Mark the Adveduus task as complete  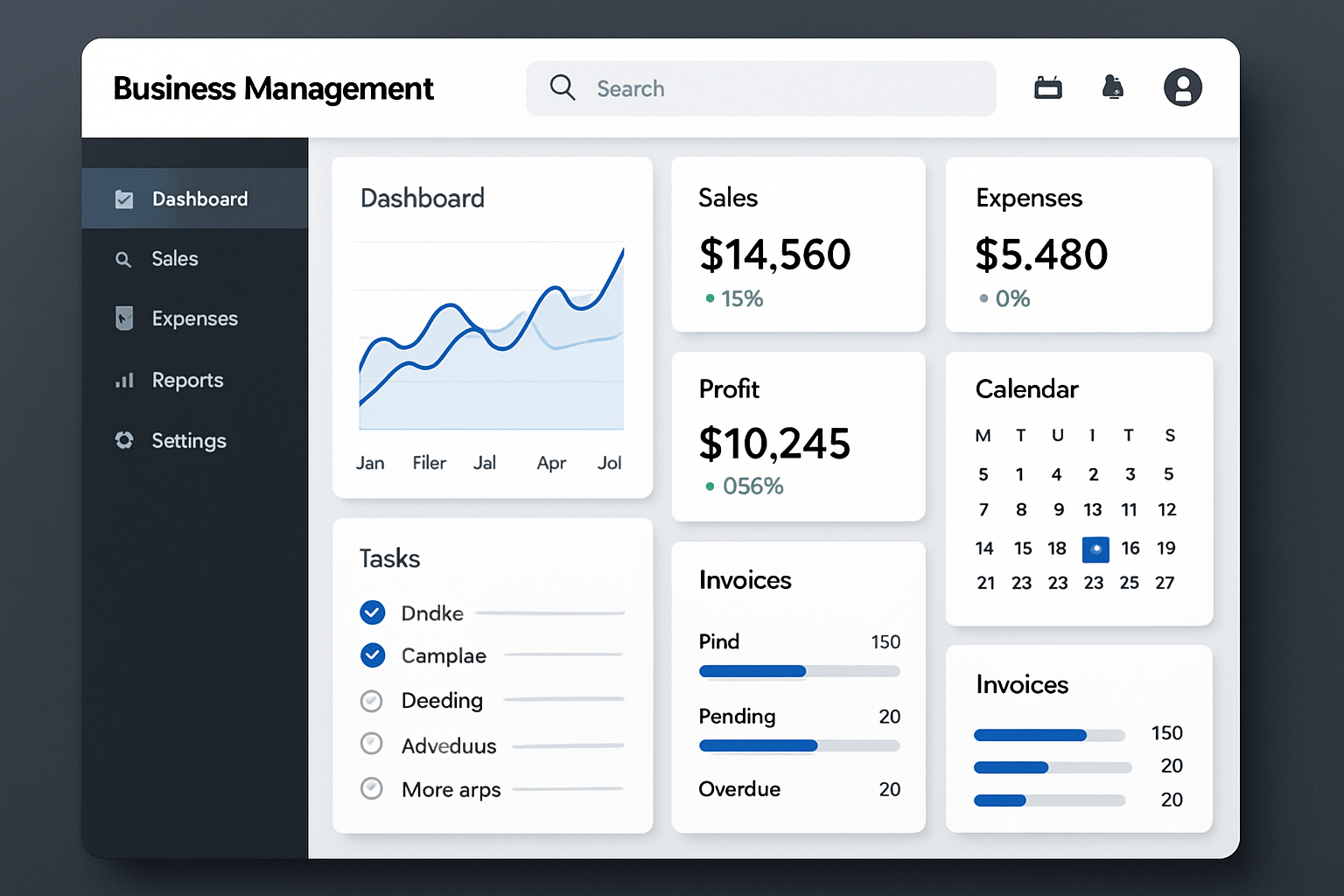pos(372,744)
